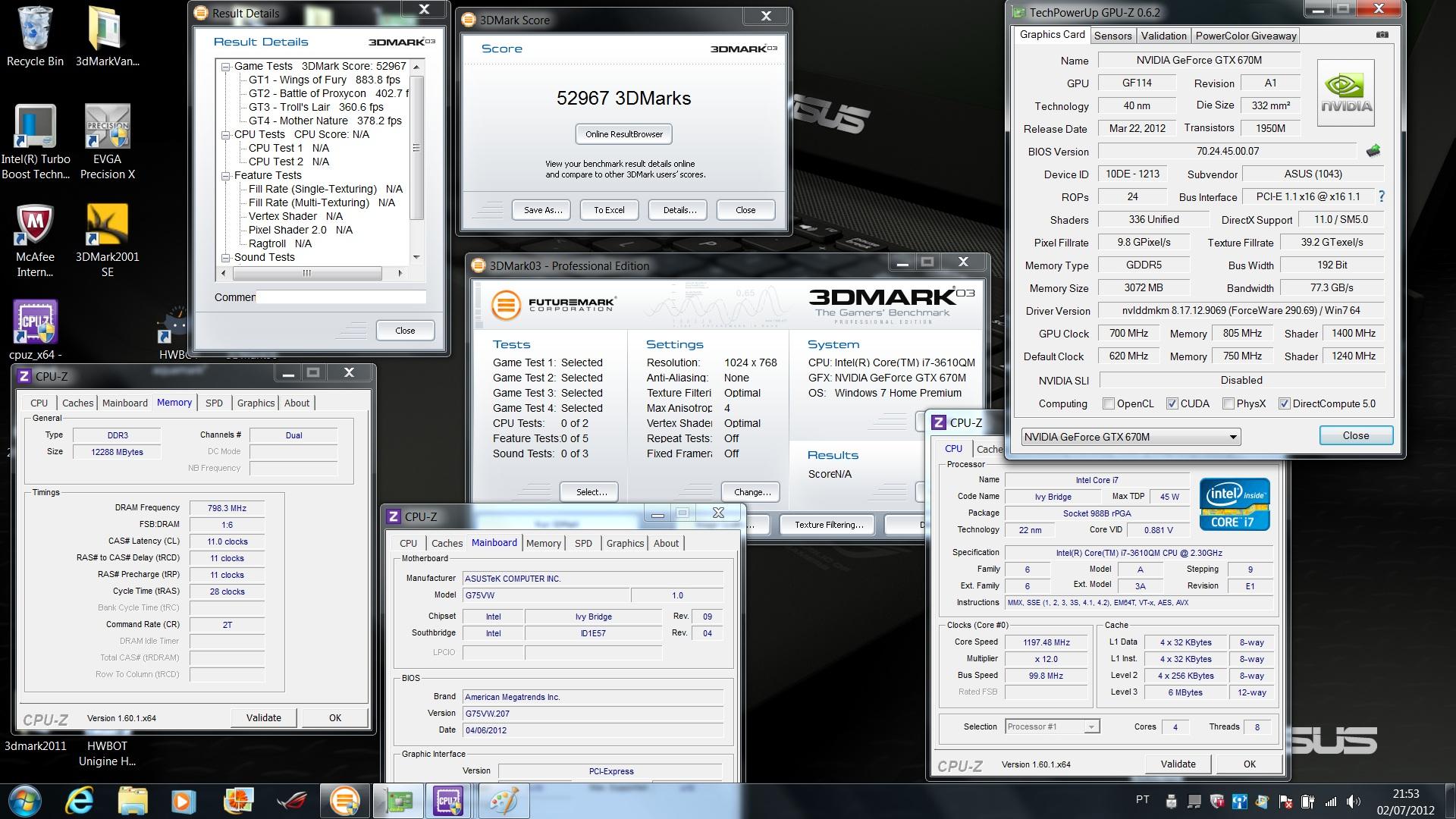Toggle the OpenCL checkbox in GPU-Z
The image size is (1456, 819).
1109,404
